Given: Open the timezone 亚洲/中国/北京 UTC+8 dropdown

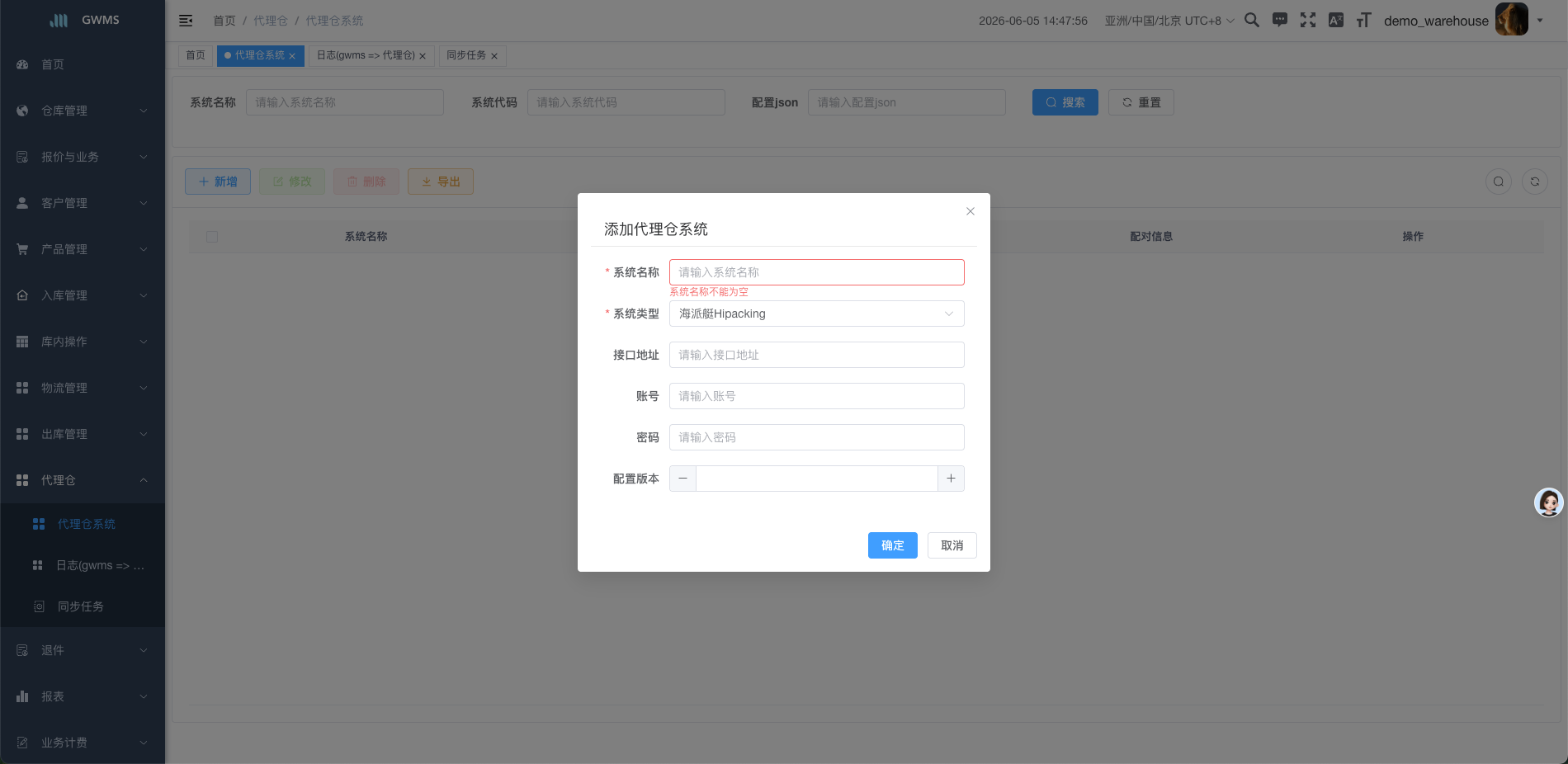Looking at the screenshot, I should point(1169,21).
